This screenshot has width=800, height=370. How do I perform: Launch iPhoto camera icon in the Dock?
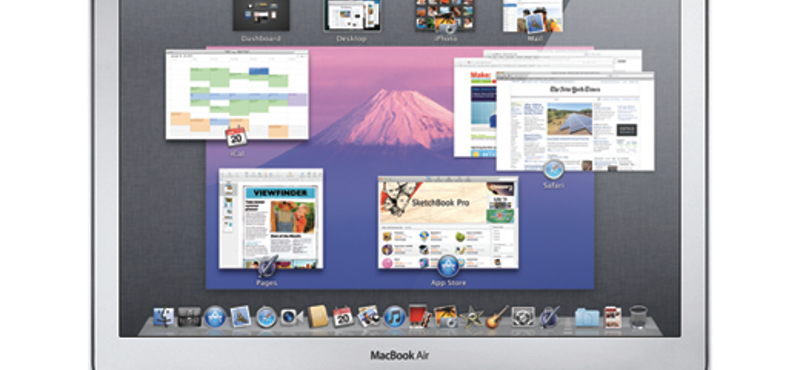click(445, 316)
